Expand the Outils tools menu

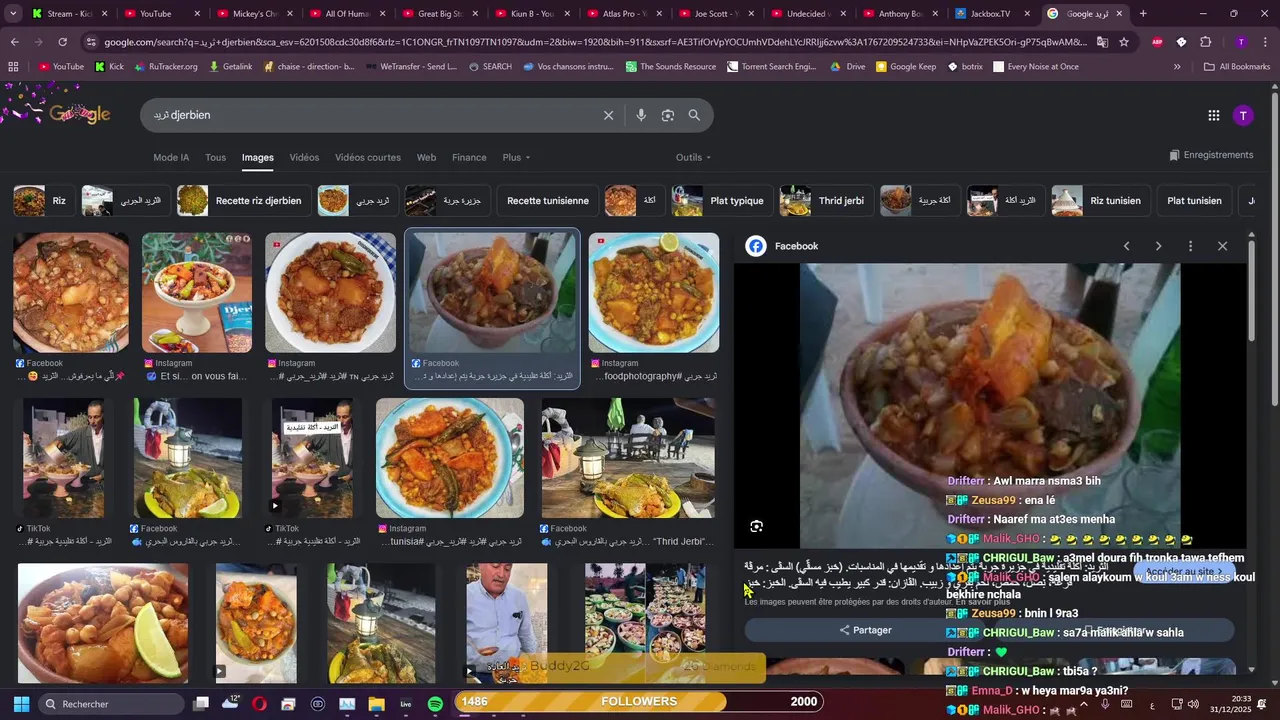(x=693, y=157)
